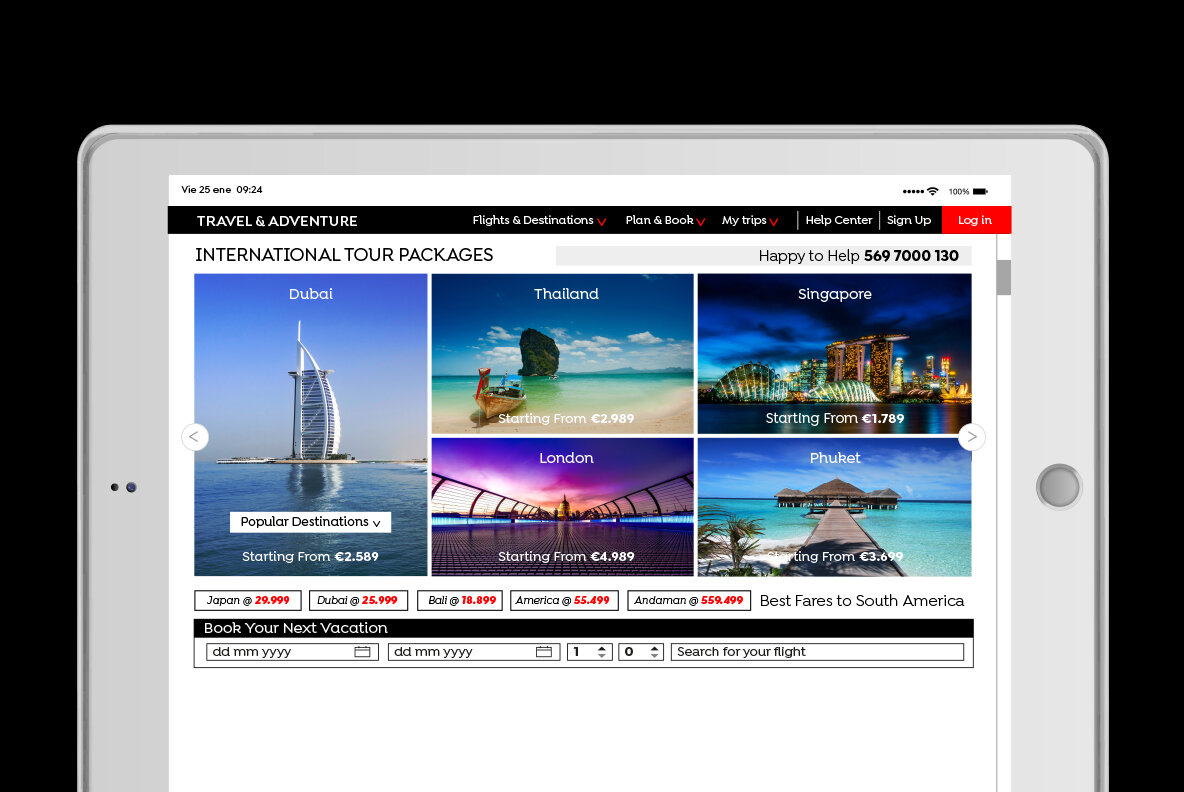
Task: Open the Singapore tour package tile
Action: pos(834,353)
